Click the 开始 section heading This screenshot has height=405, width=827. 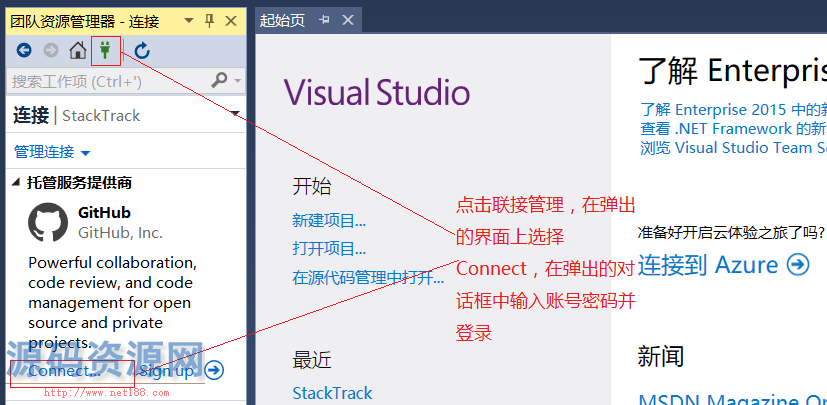(x=312, y=186)
